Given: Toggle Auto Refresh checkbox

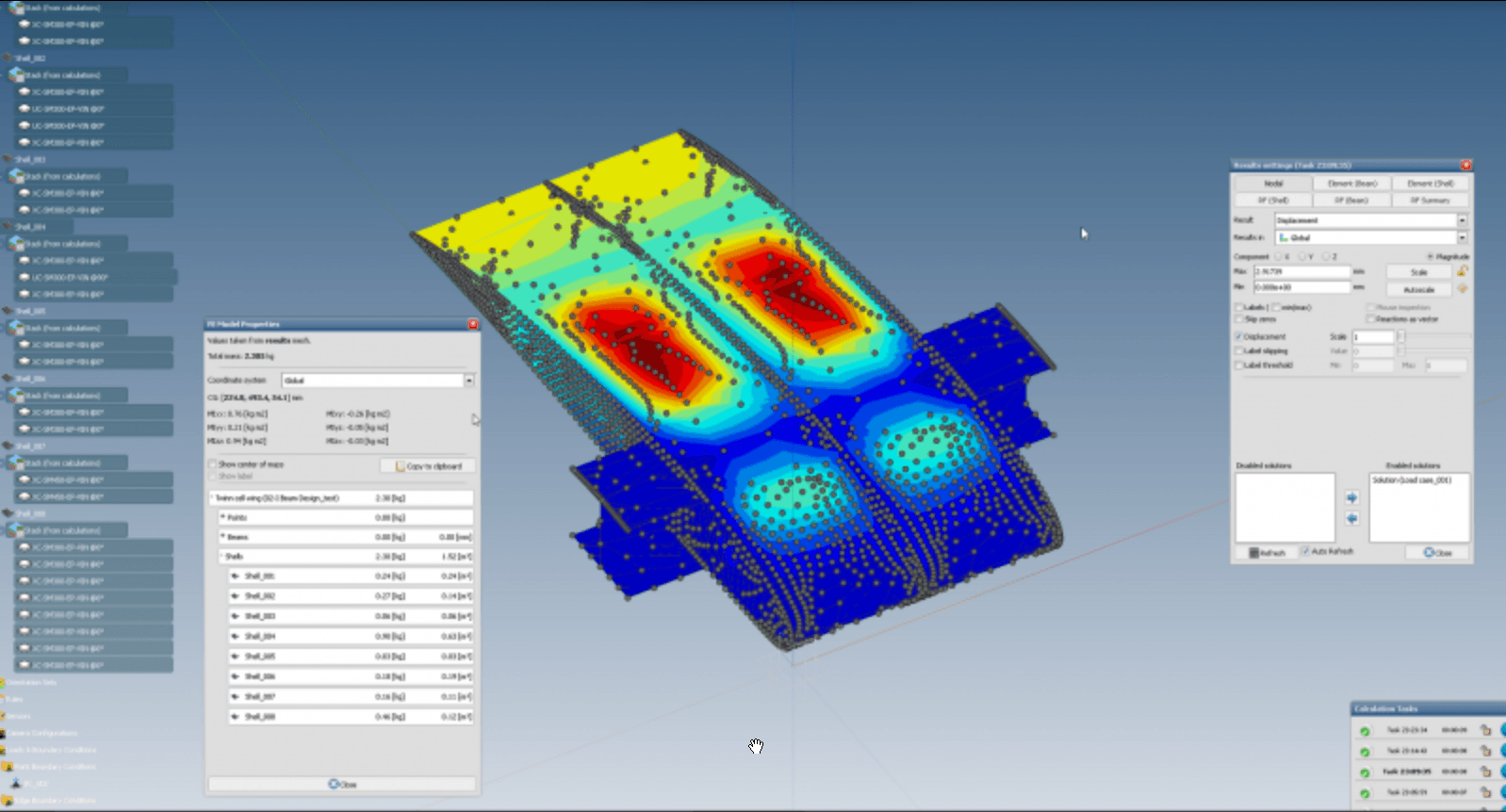Looking at the screenshot, I should click(x=1305, y=551).
